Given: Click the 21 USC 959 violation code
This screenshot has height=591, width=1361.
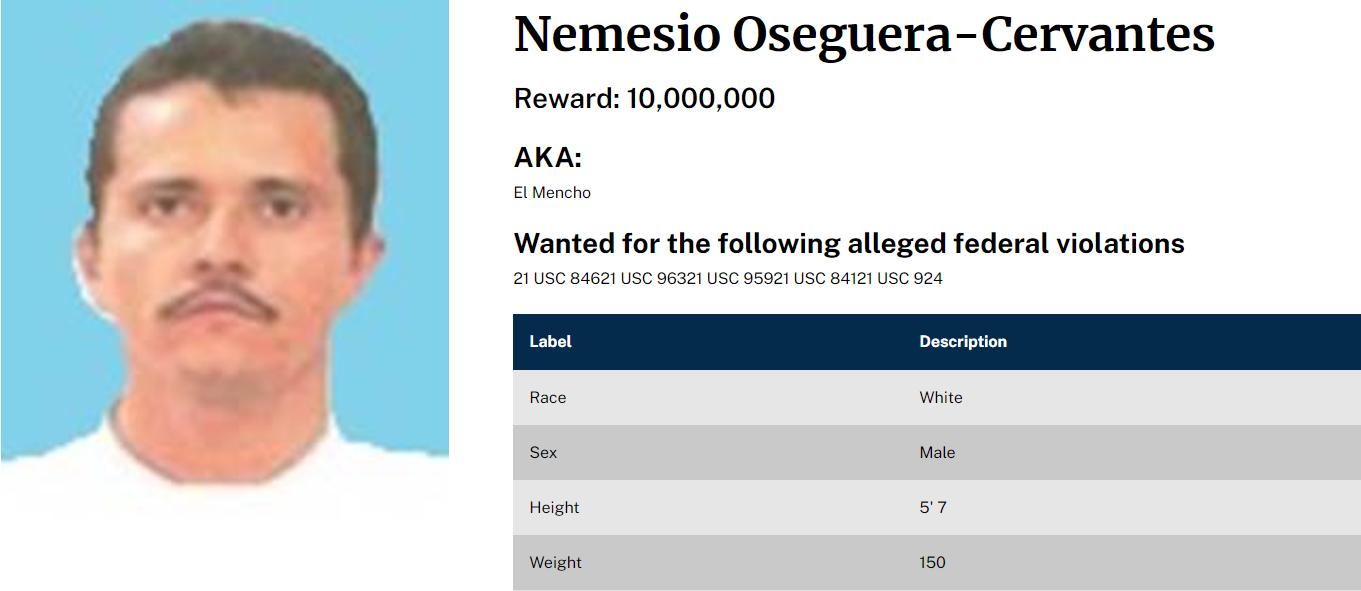Looking at the screenshot, I should click(727, 279).
